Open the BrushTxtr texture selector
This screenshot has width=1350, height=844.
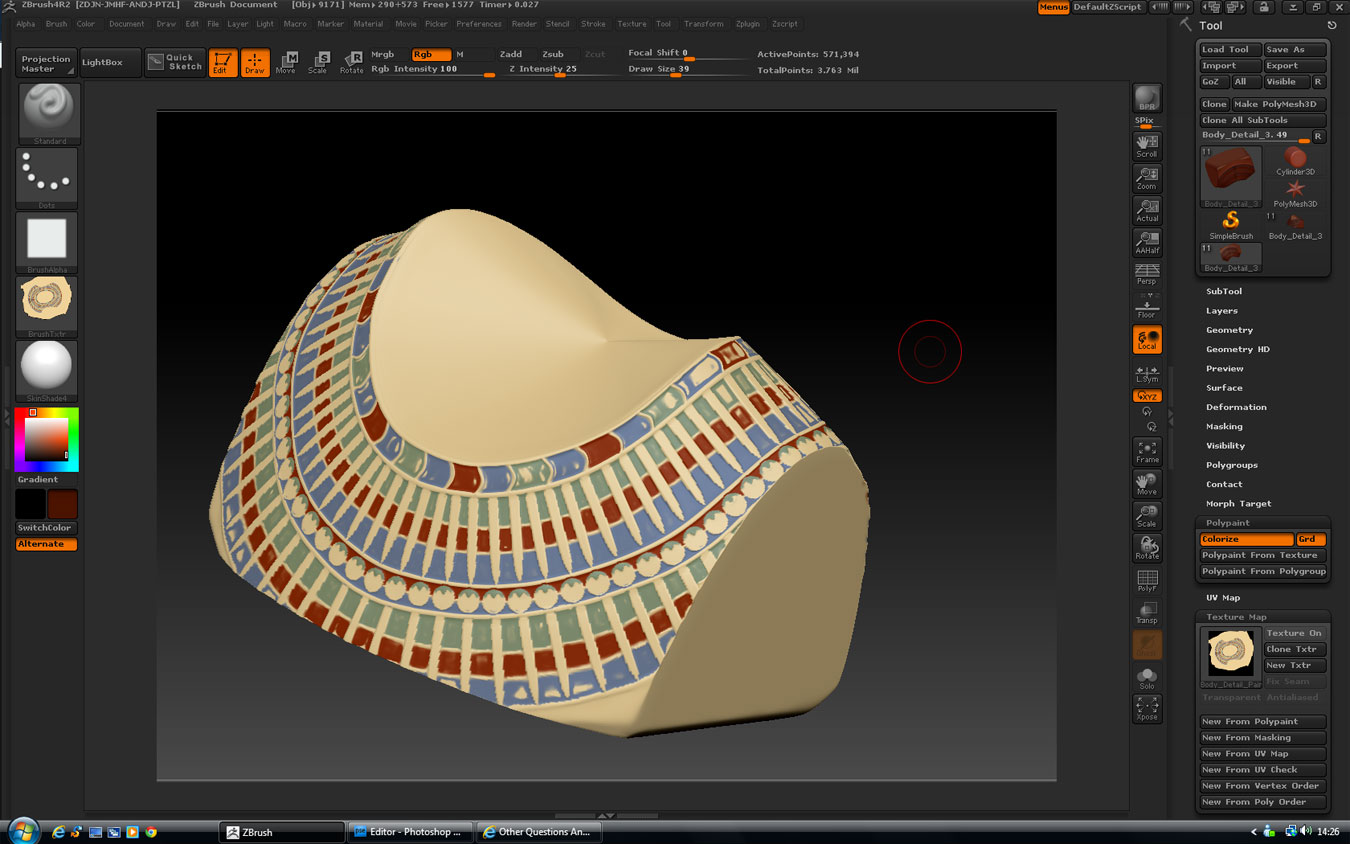click(47, 307)
